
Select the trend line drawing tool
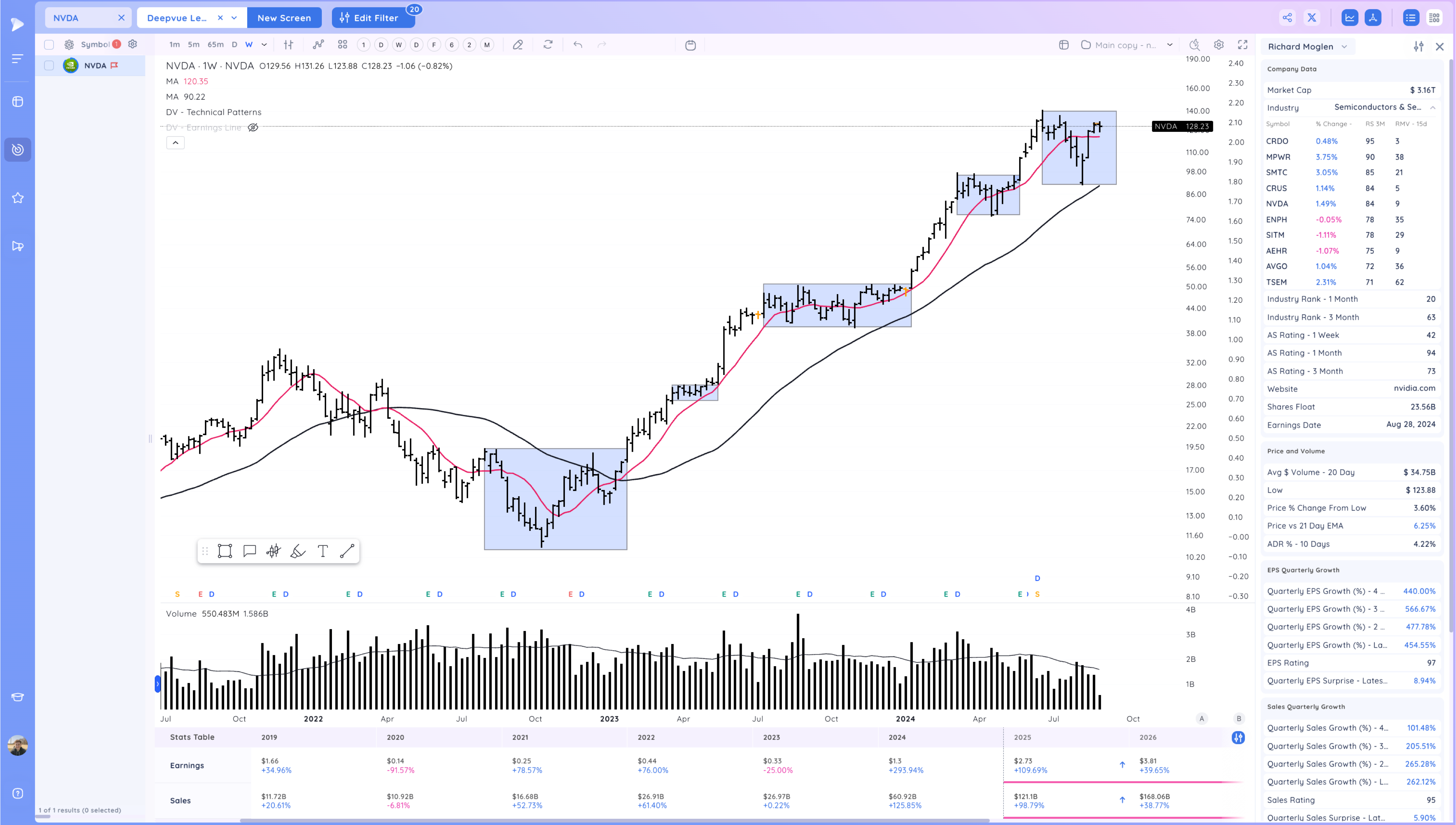tap(347, 551)
